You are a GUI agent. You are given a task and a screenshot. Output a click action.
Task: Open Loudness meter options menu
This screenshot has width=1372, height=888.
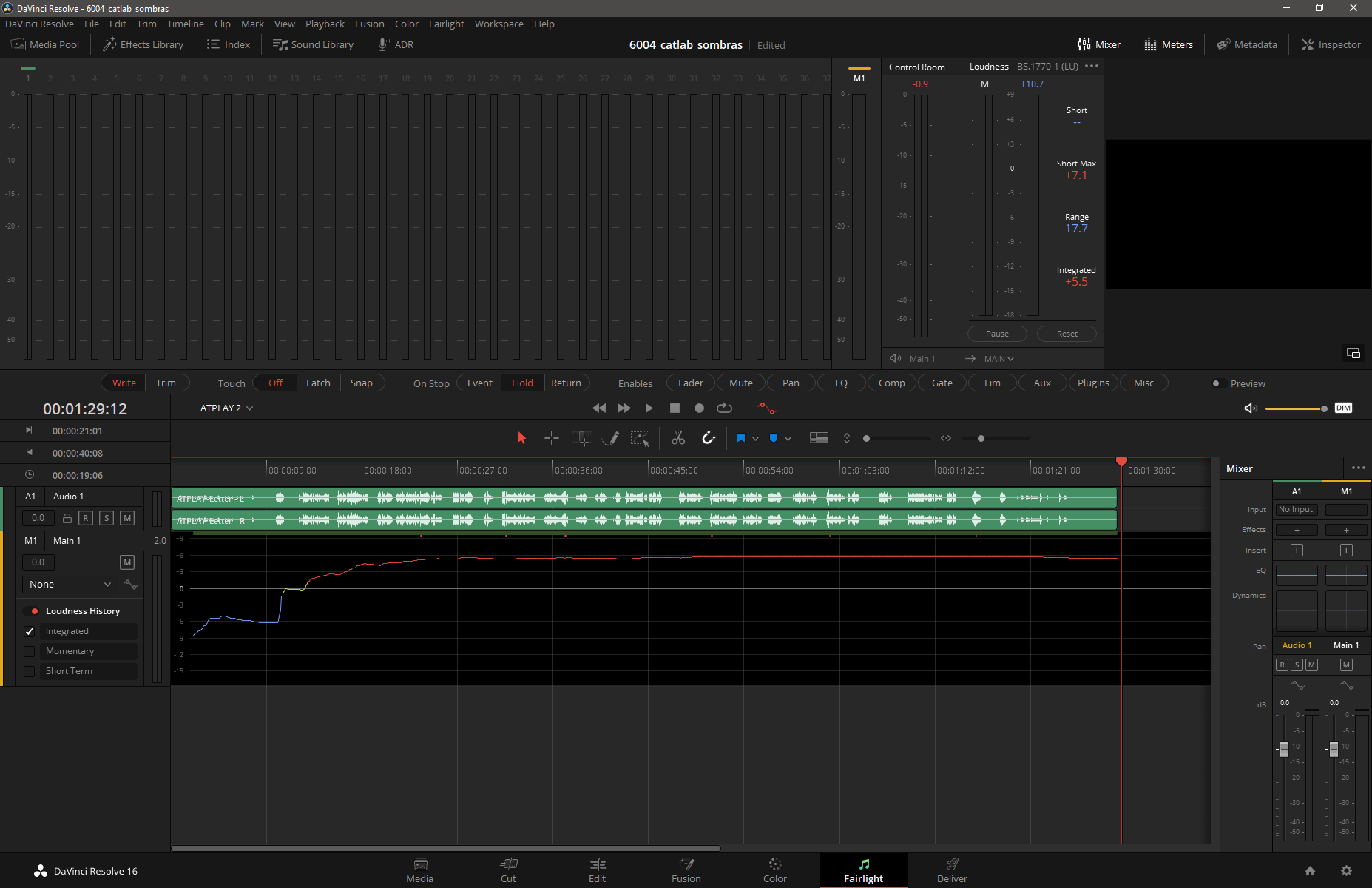pos(1092,66)
